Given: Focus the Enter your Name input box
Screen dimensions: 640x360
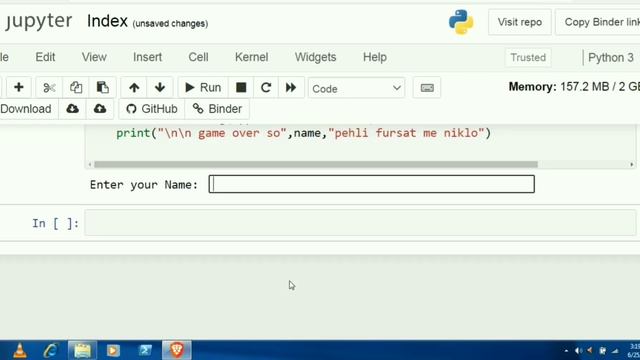Looking at the screenshot, I should pyautogui.click(x=371, y=184).
